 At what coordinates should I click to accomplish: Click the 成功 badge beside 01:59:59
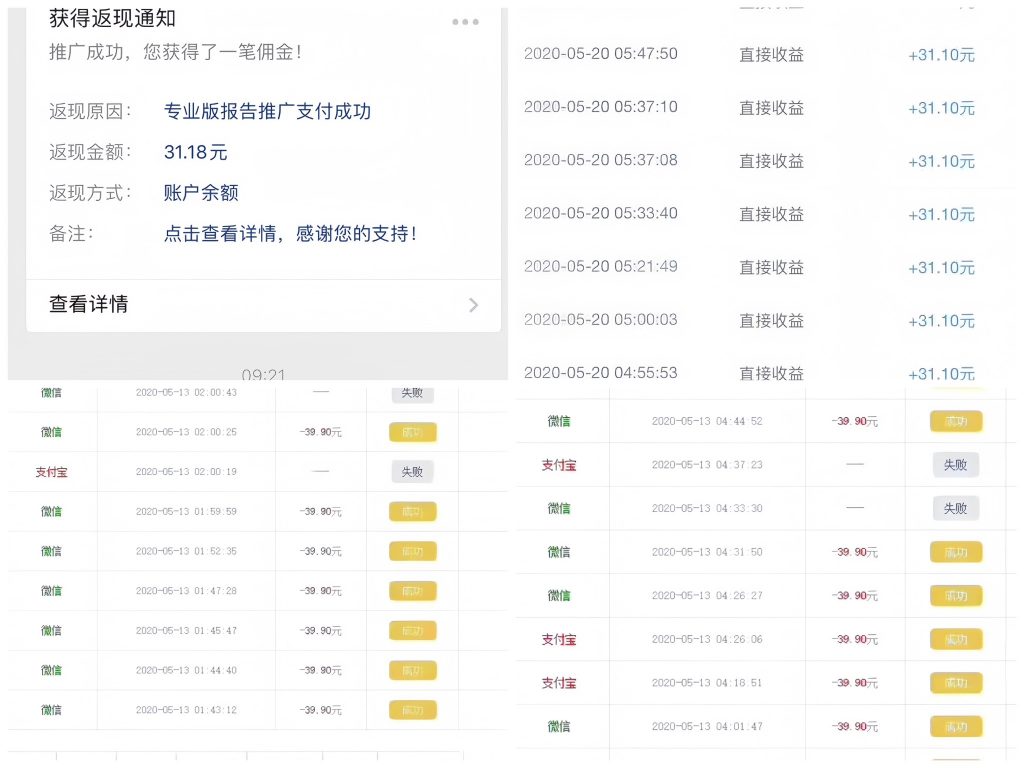(x=412, y=511)
